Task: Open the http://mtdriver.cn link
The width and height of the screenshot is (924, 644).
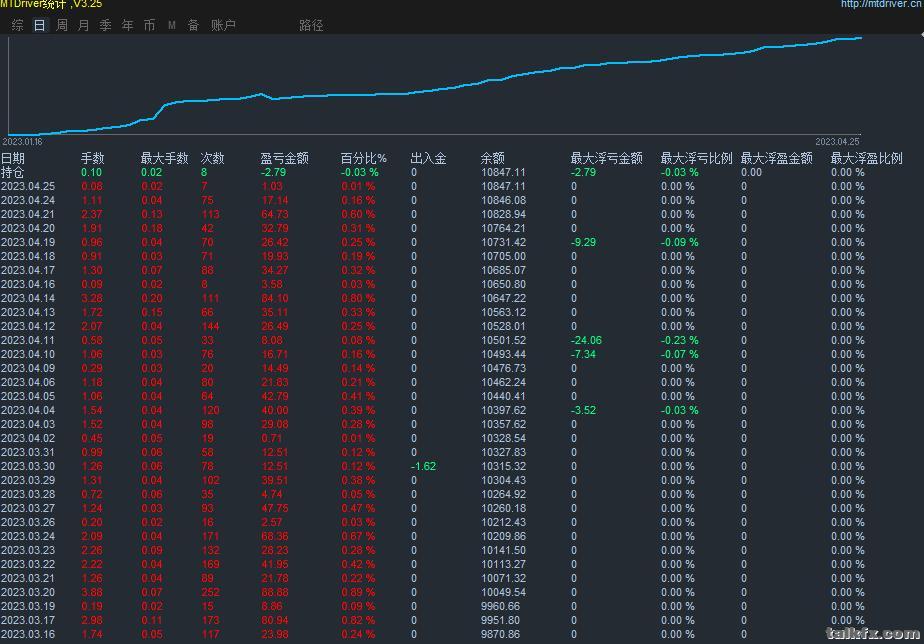Action: 880,4
